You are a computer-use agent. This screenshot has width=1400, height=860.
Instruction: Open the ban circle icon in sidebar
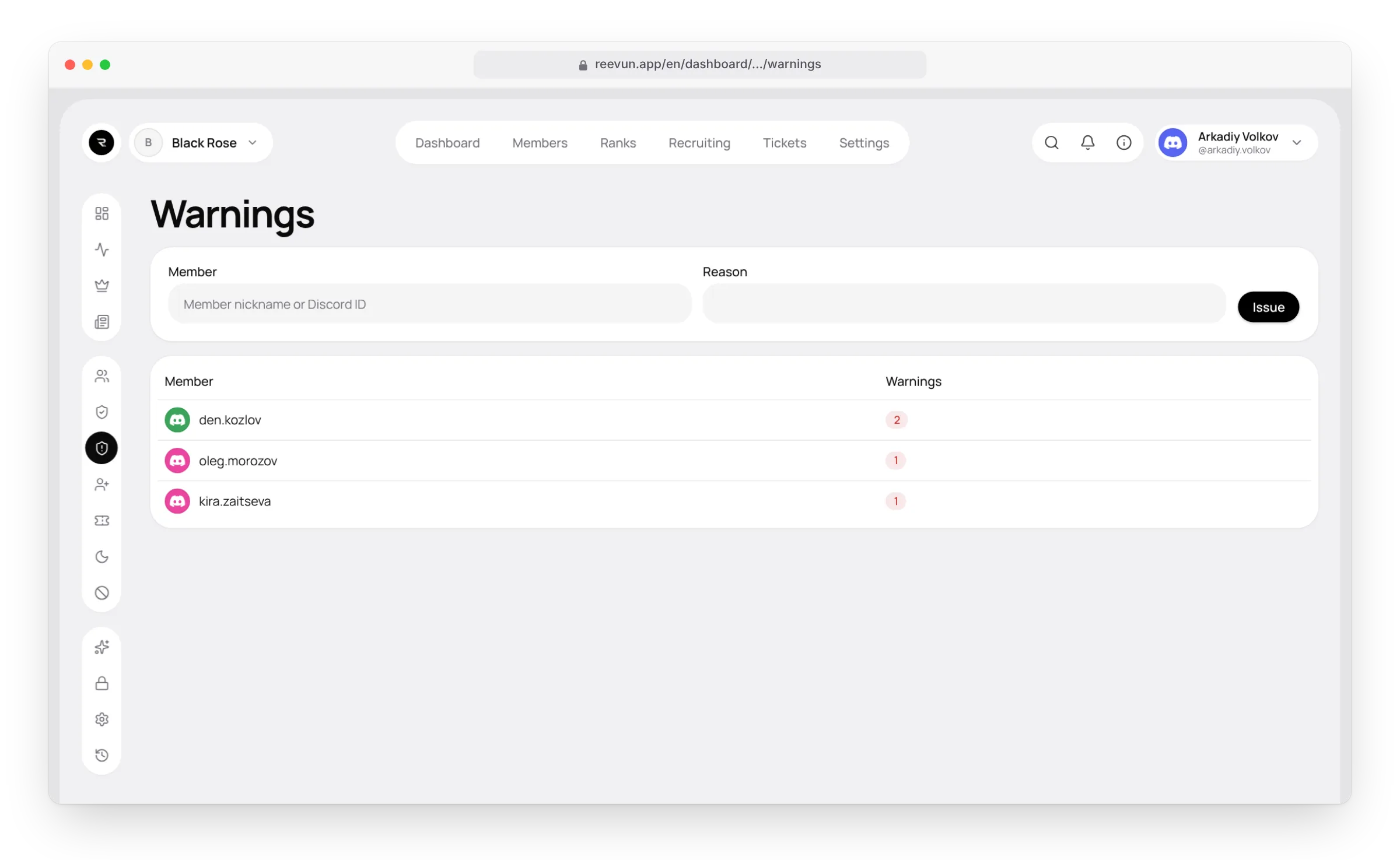(x=101, y=593)
